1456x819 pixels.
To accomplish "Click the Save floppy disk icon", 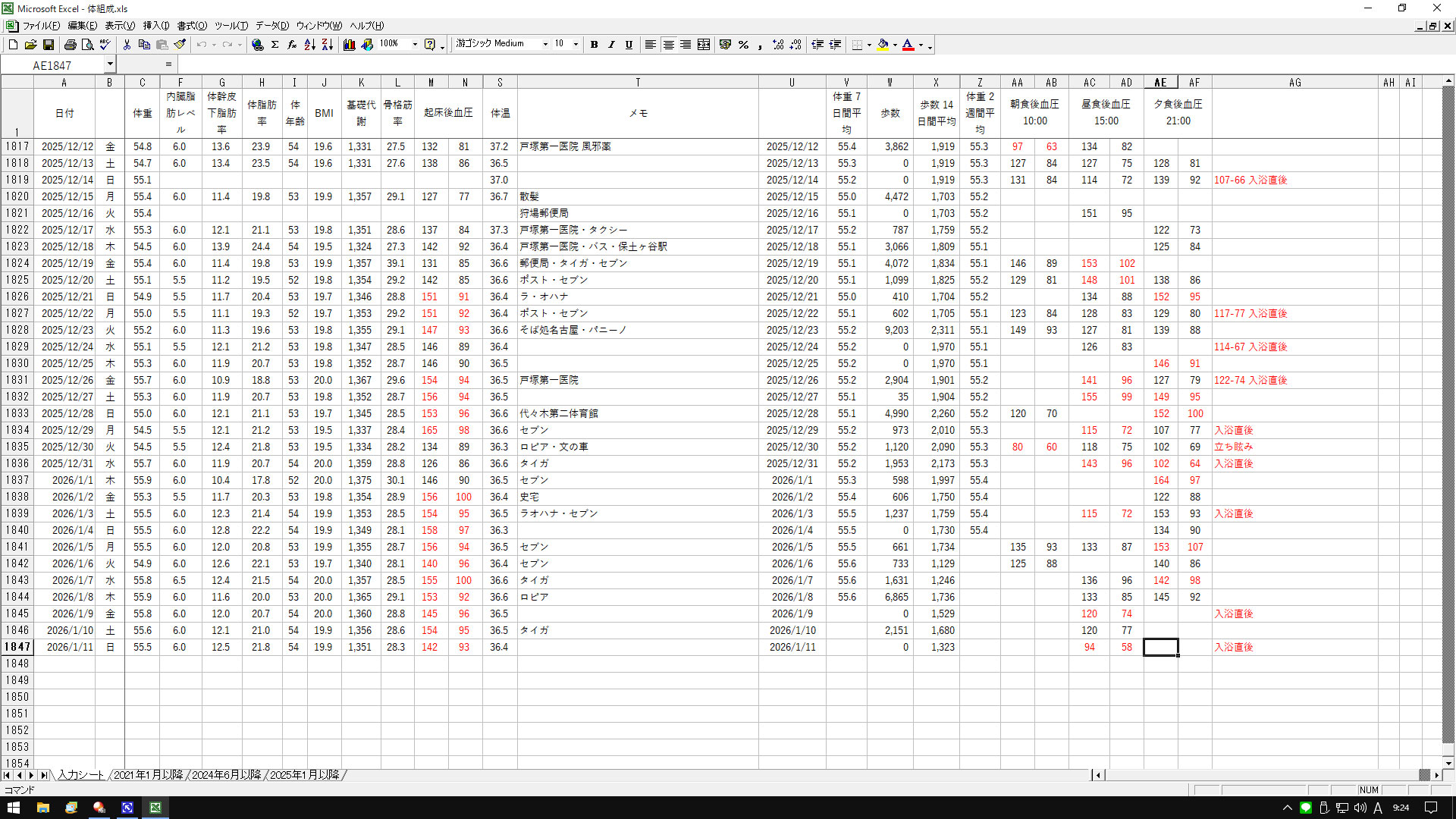I will 48,45.
